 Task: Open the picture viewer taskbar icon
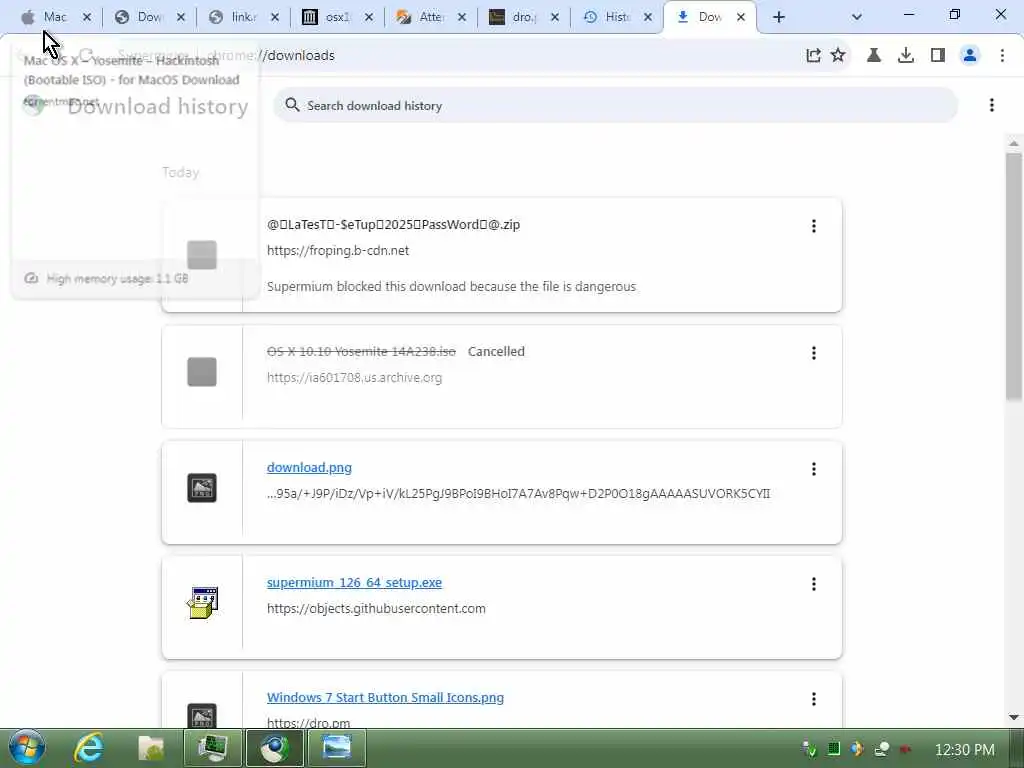(336, 748)
